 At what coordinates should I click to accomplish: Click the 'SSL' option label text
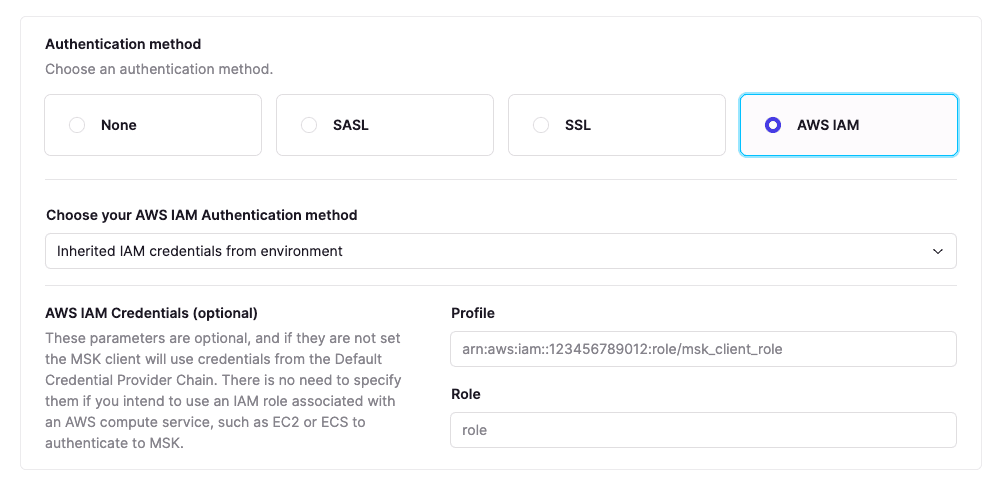pos(578,125)
